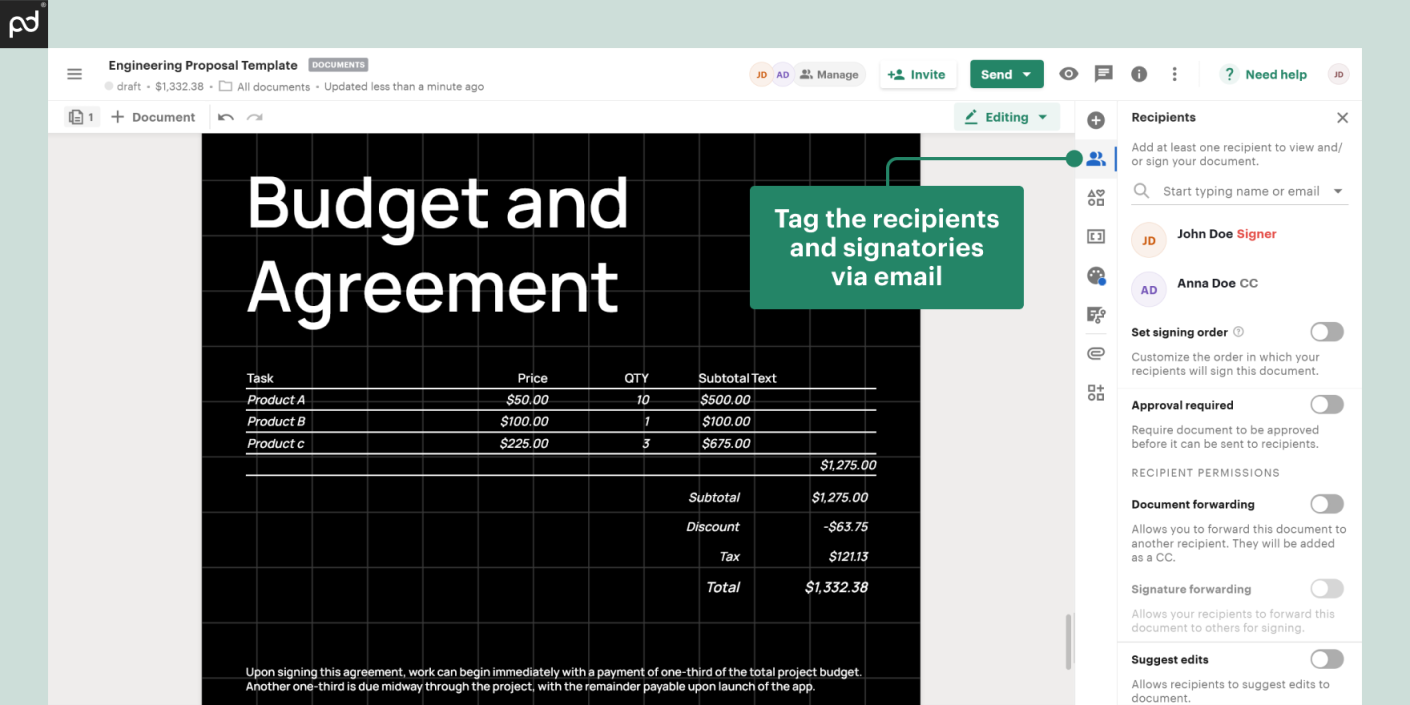Open the hamburger main menu
The width and height of the screenshot is (1410, 705).
[74, 74]
